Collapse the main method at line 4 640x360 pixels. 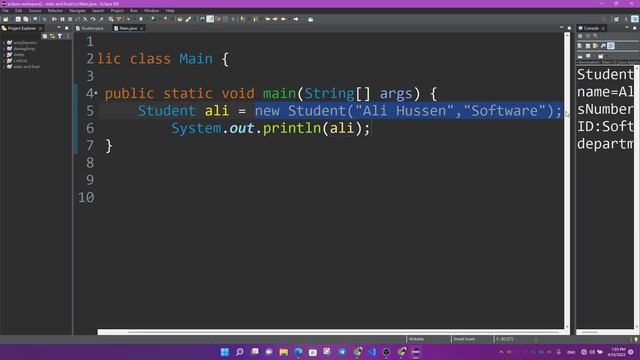pyautogui.click(x=96, y=93)
